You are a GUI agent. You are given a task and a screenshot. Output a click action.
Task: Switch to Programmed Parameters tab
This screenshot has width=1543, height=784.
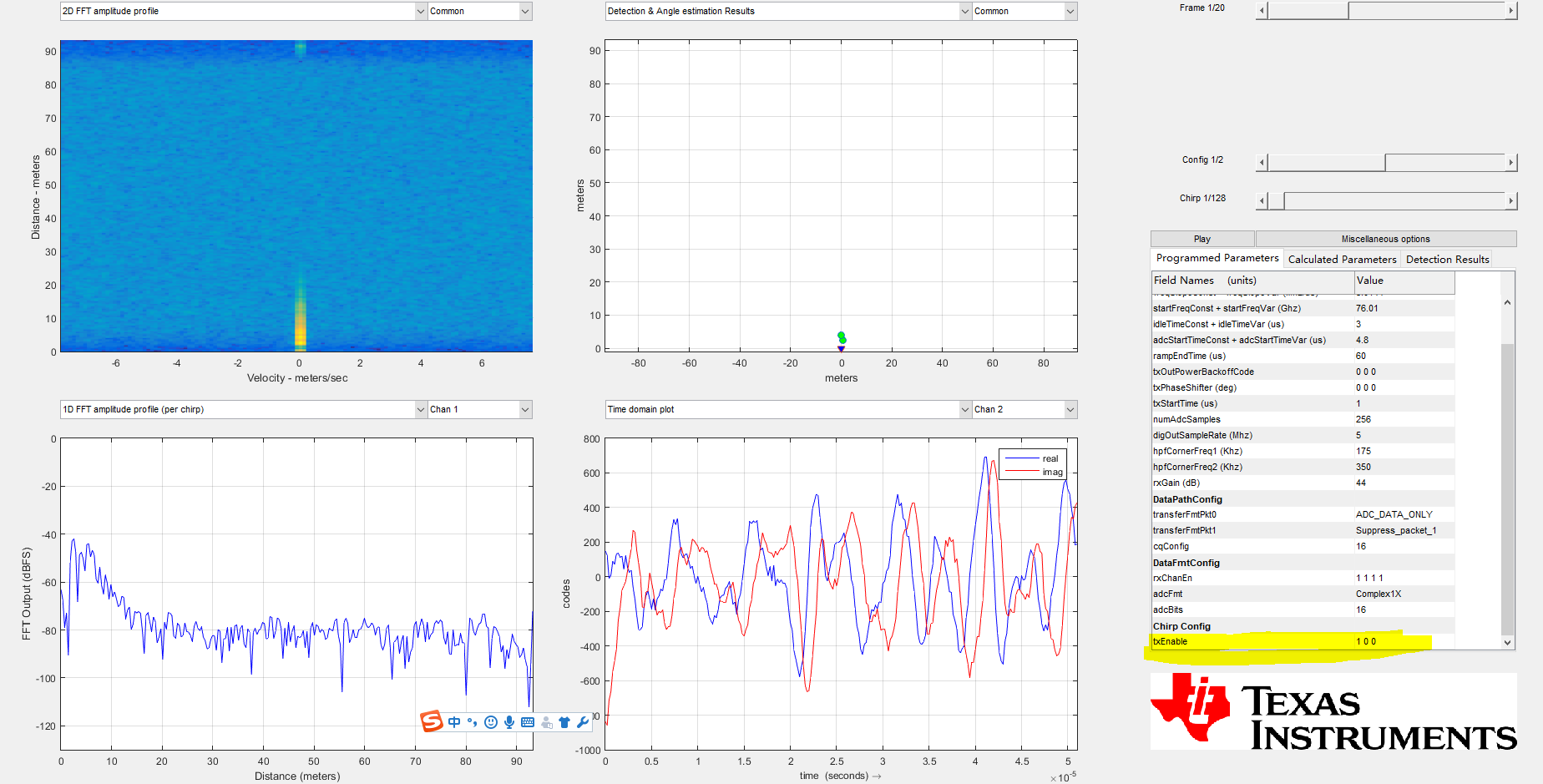tap(1217, 258)
